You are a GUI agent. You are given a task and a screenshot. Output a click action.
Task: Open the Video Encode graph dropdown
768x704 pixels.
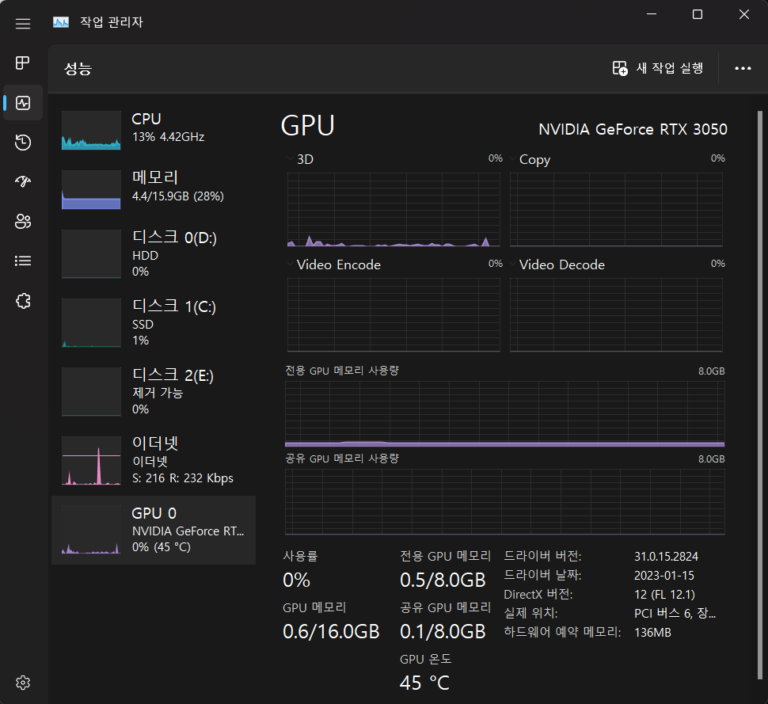pyautogui.click(x=291, y=265)
